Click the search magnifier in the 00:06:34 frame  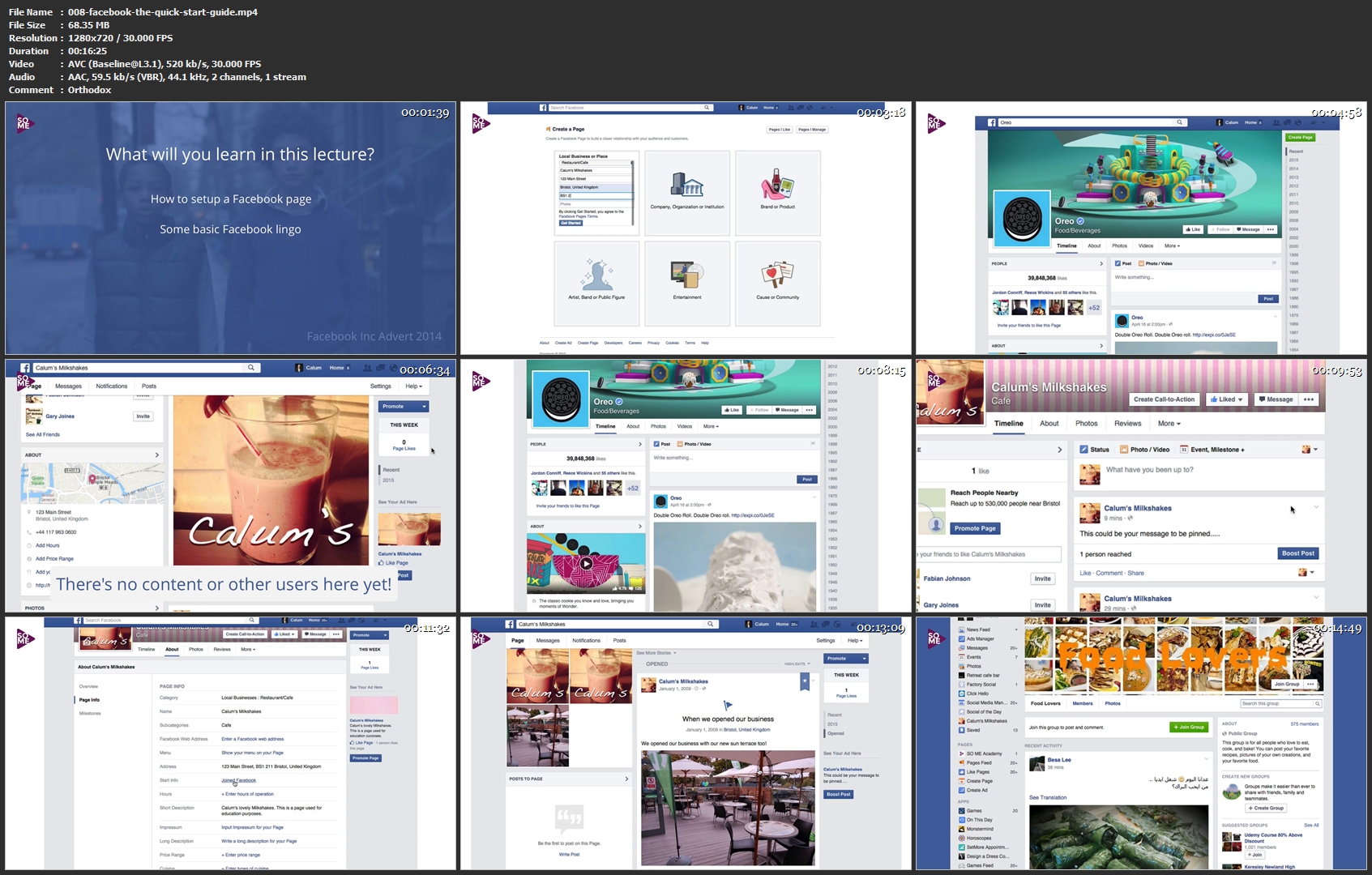tap(251, 368)
